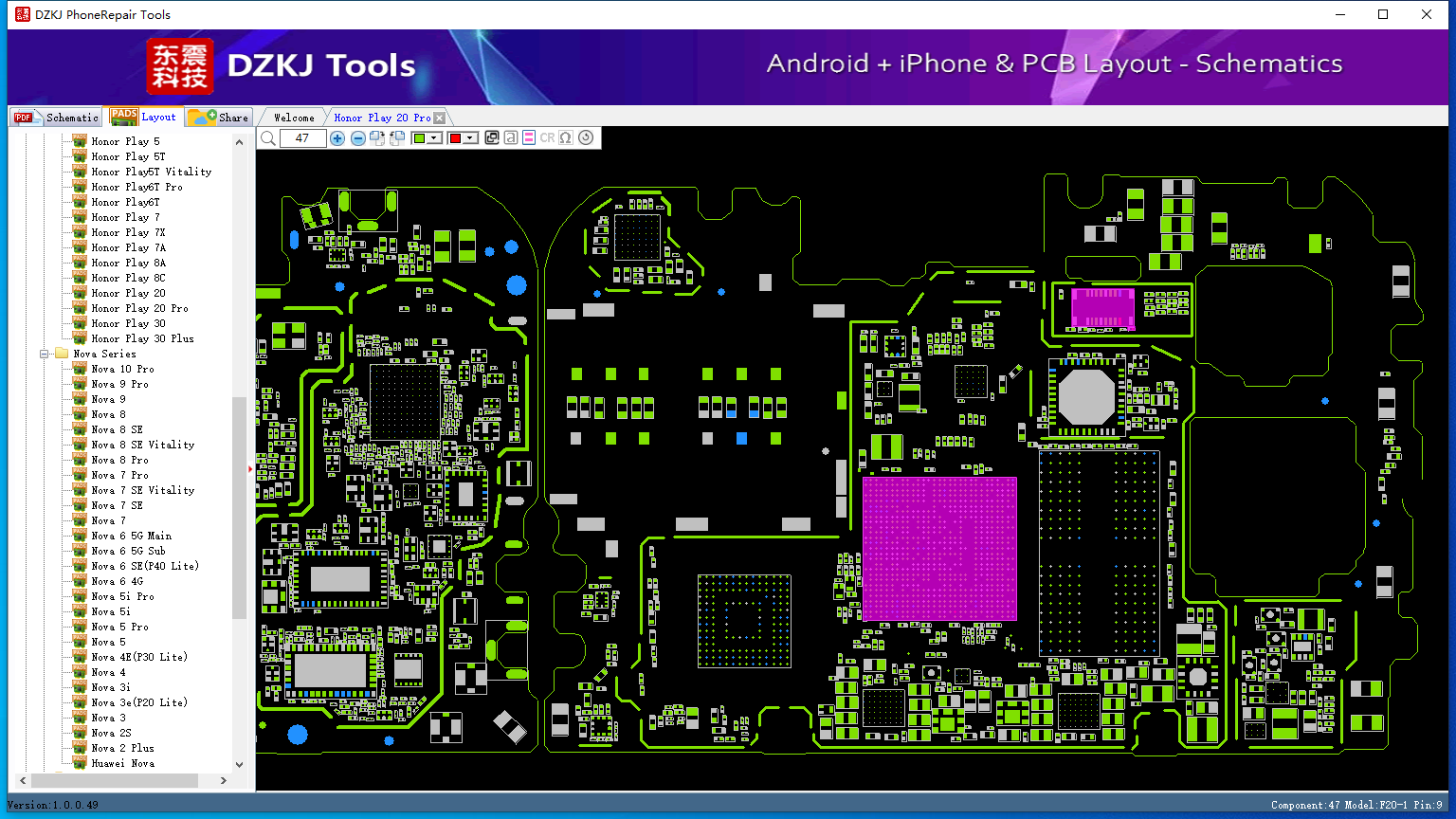Click the tree horizontal scrollbar left arrow
Image resolution: width=1456 pixels, height=819 pixels.
[x=23, y=780]
